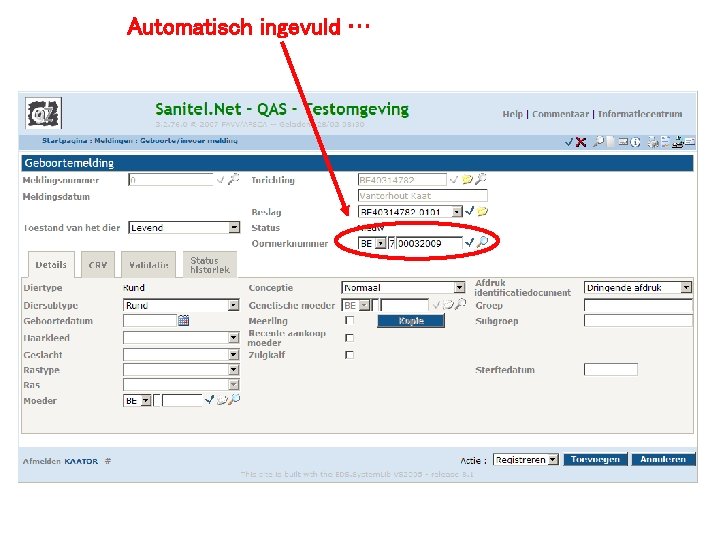This screenshot has width=720, height=540.
Task: Click the Kopie button
Action: tap(411, 321)
